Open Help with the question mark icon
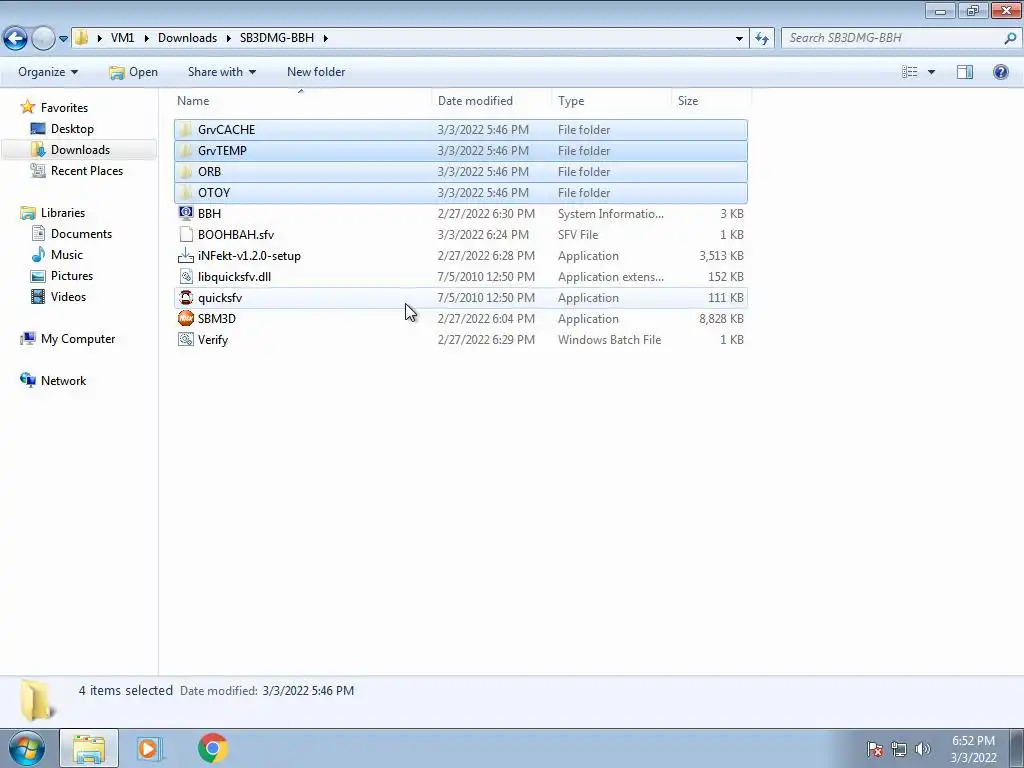The width and height of the screenshot is (1024, 768). [1000, 72]
